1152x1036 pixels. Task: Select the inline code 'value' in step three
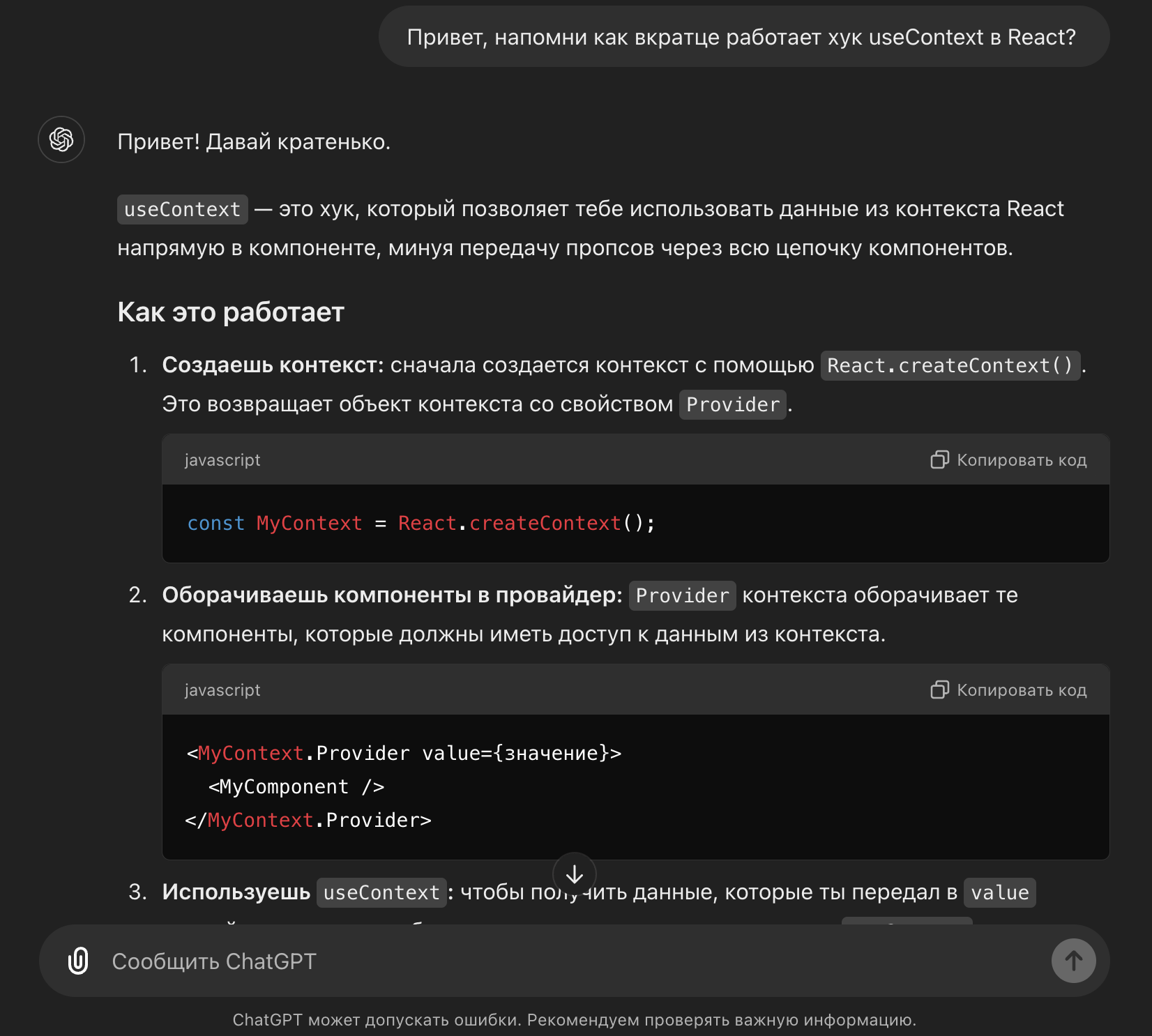click(x=999, y=892)
